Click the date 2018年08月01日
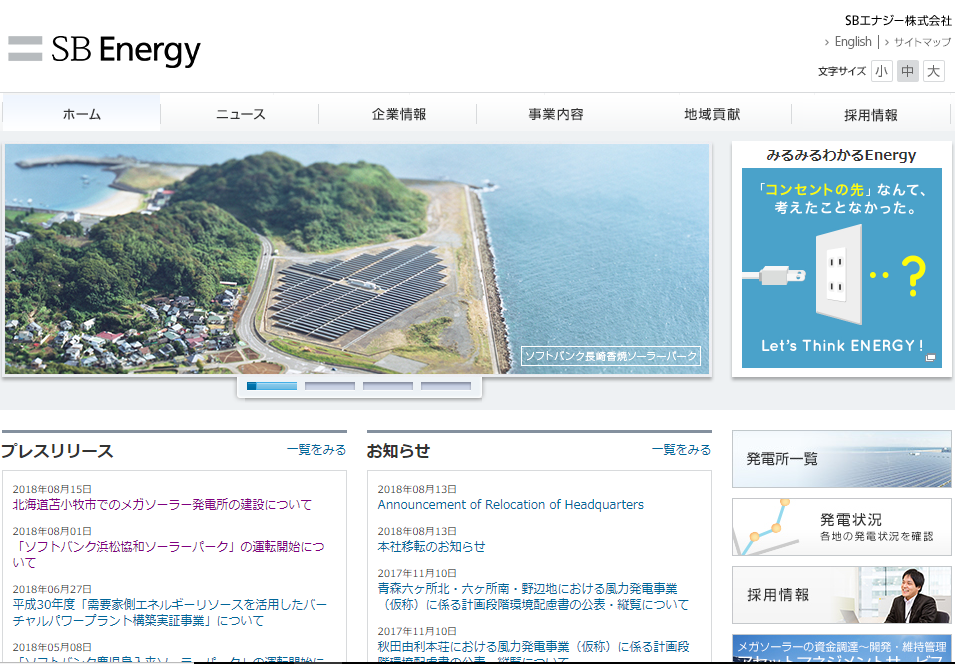The image size is (955, 664). point(52,531)
